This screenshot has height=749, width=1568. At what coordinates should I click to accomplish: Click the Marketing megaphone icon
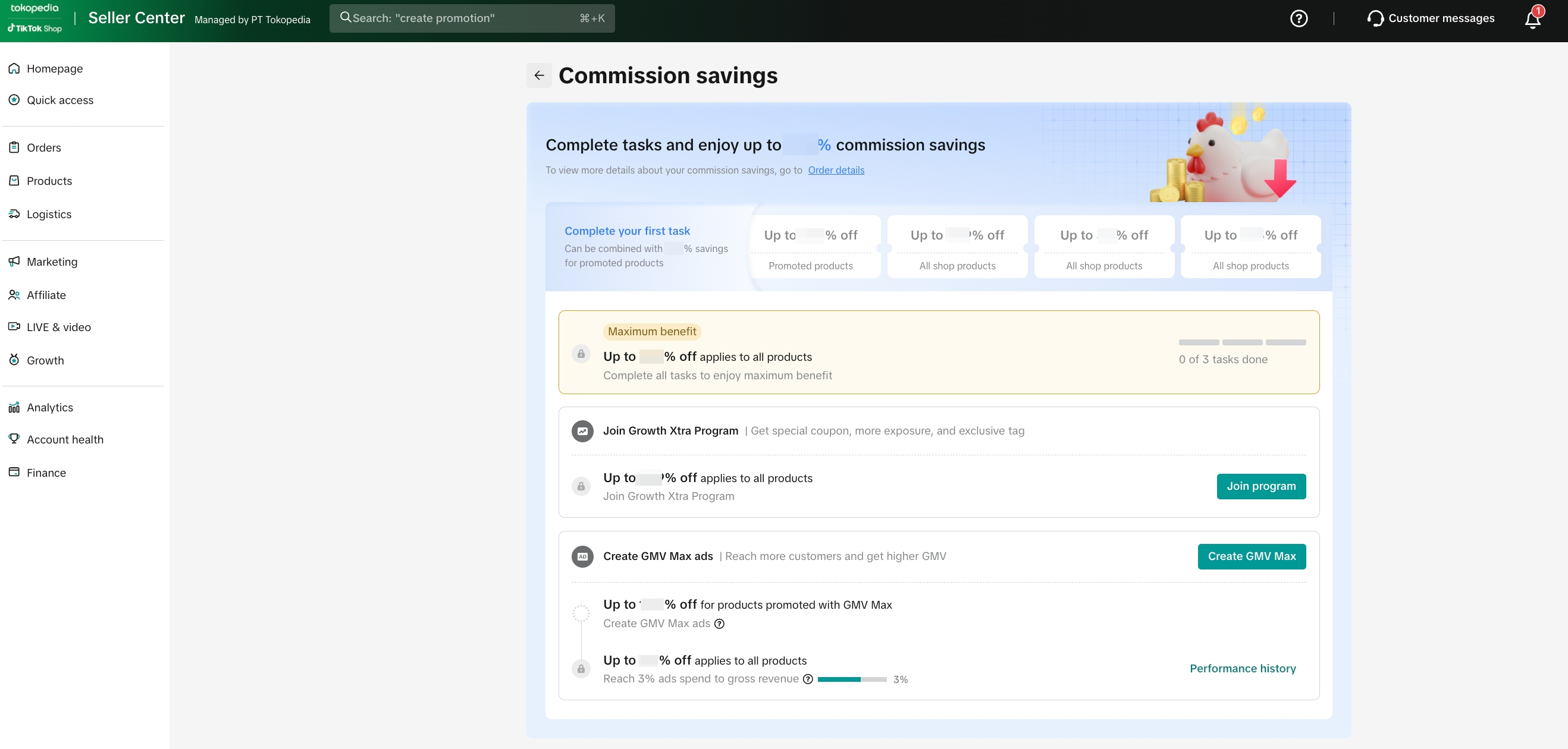click(14, 261)
